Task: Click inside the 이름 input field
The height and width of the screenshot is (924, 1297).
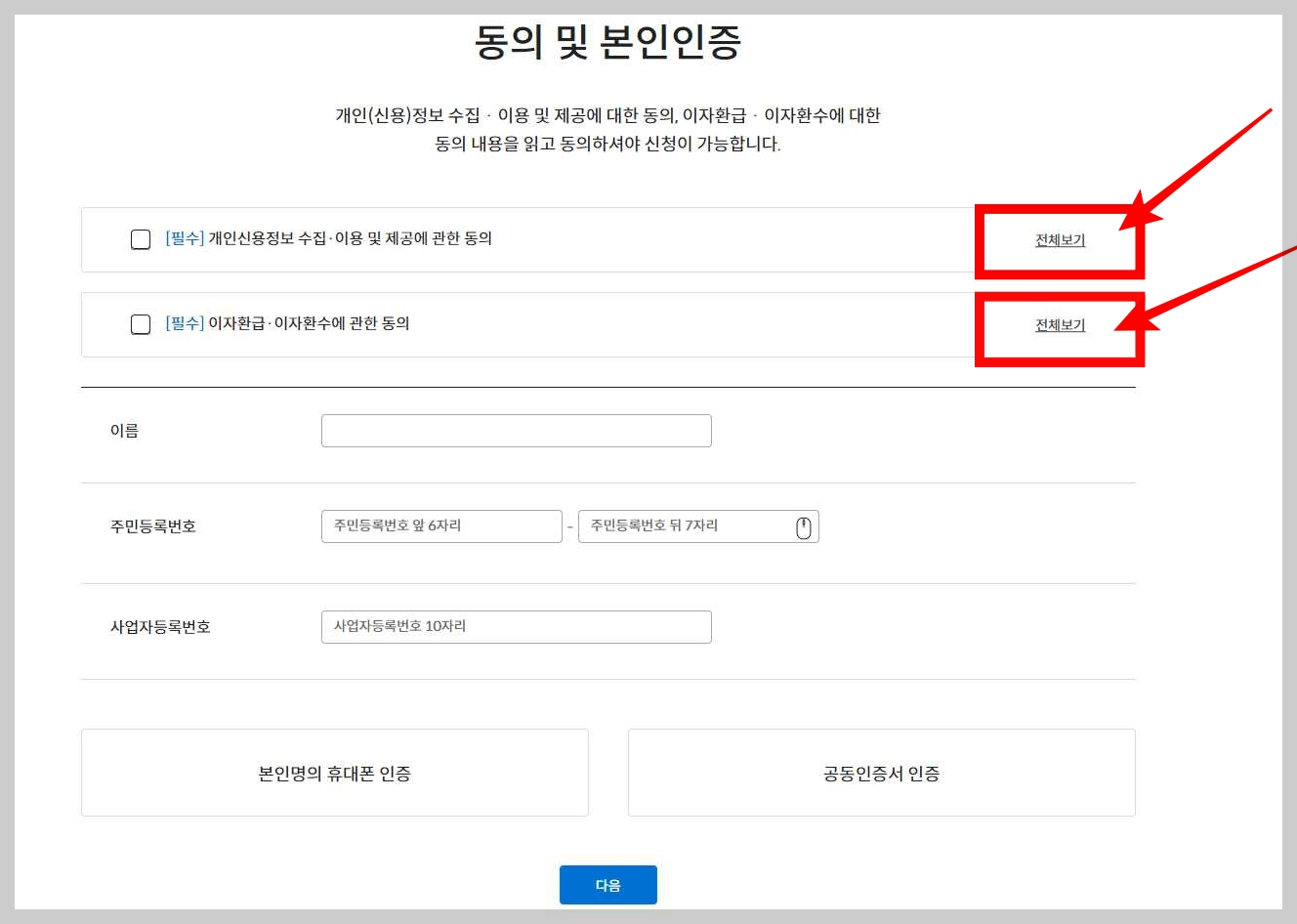Action: point(516,430)
